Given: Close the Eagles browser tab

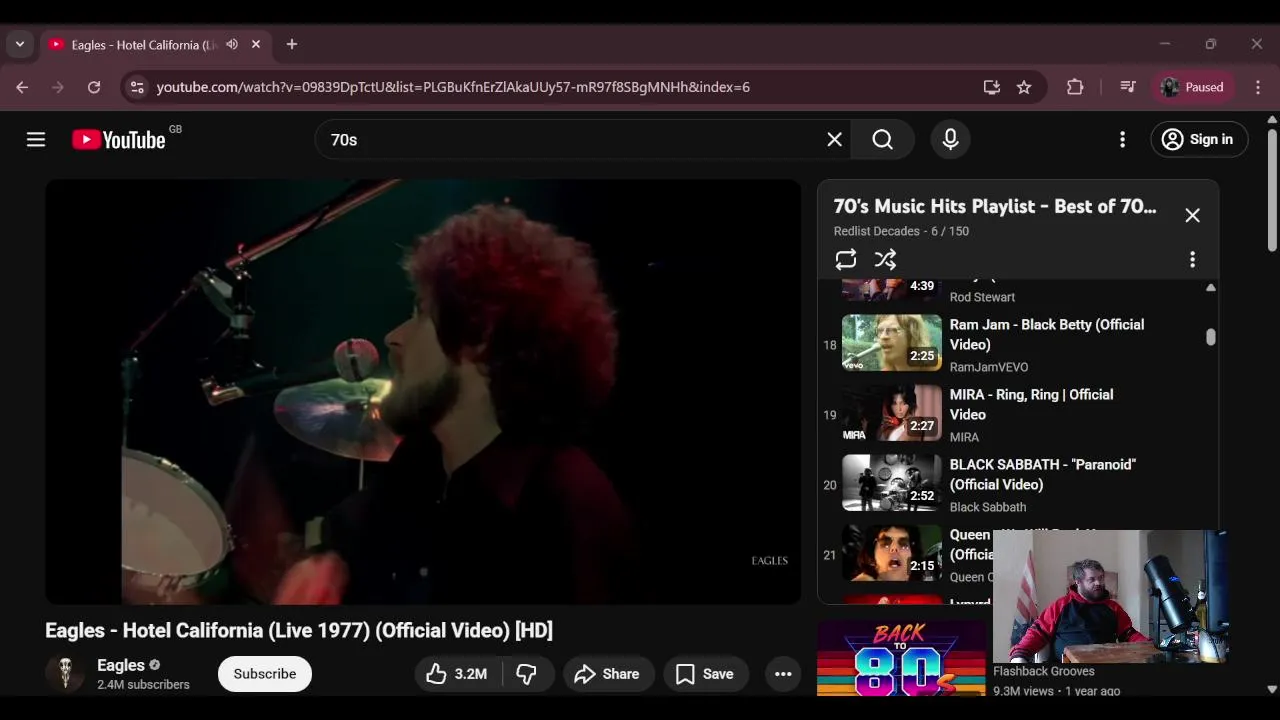Looking at the screenshot, I should 256,45.
